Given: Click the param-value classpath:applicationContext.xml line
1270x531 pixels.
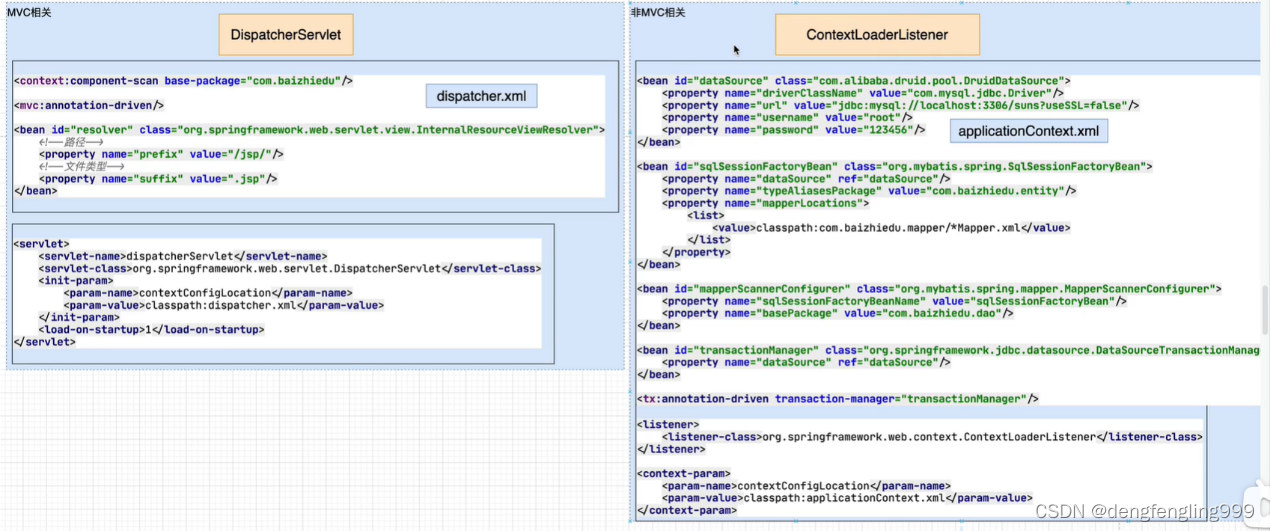Looking at the screenshot, I should 847,498.
